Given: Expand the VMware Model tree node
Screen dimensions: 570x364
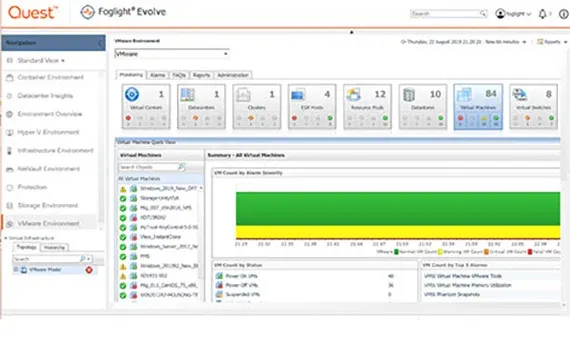Looking at the screenshot, I should (x=16, y=270).
